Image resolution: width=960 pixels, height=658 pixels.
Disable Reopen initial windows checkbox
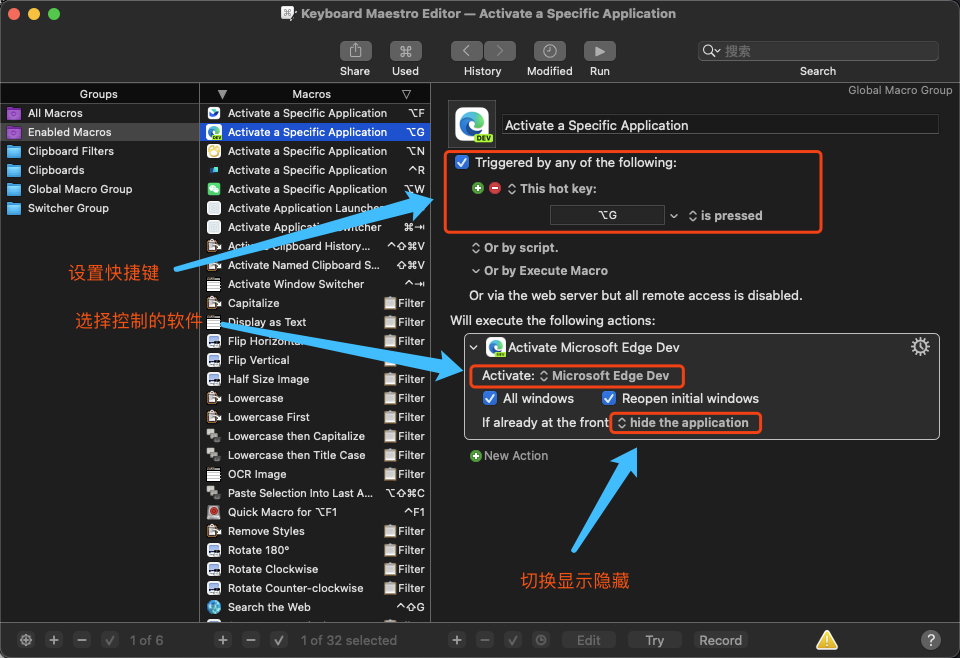609,398
